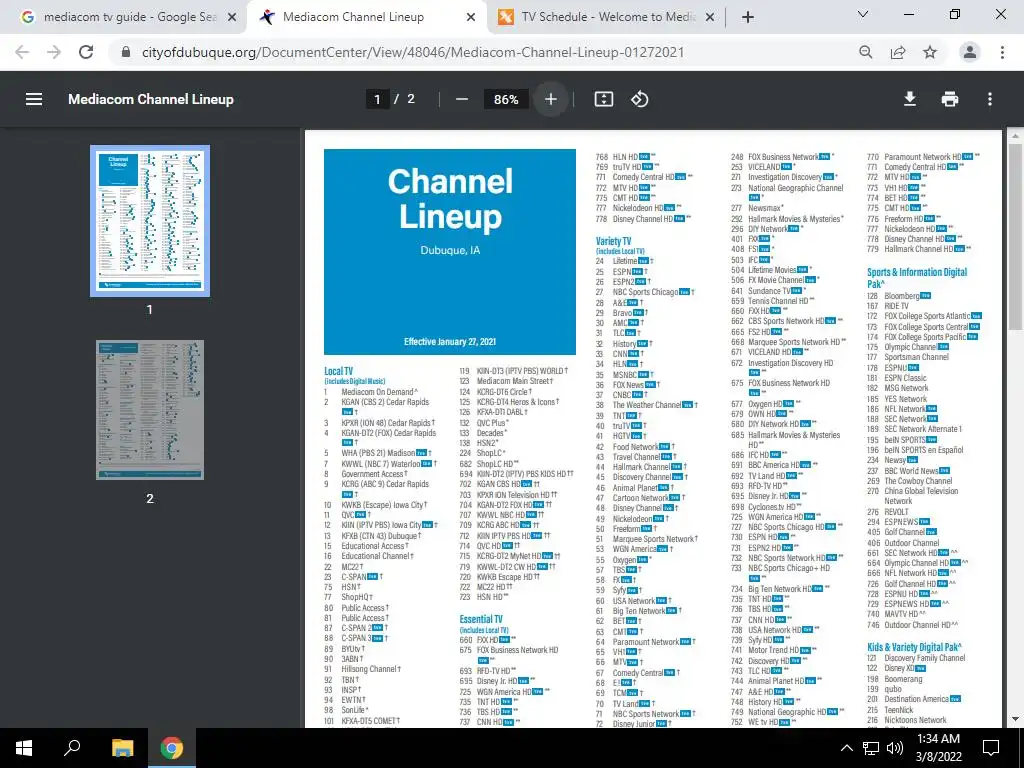Select the Mediacom Channel Lineup tab

367,17
